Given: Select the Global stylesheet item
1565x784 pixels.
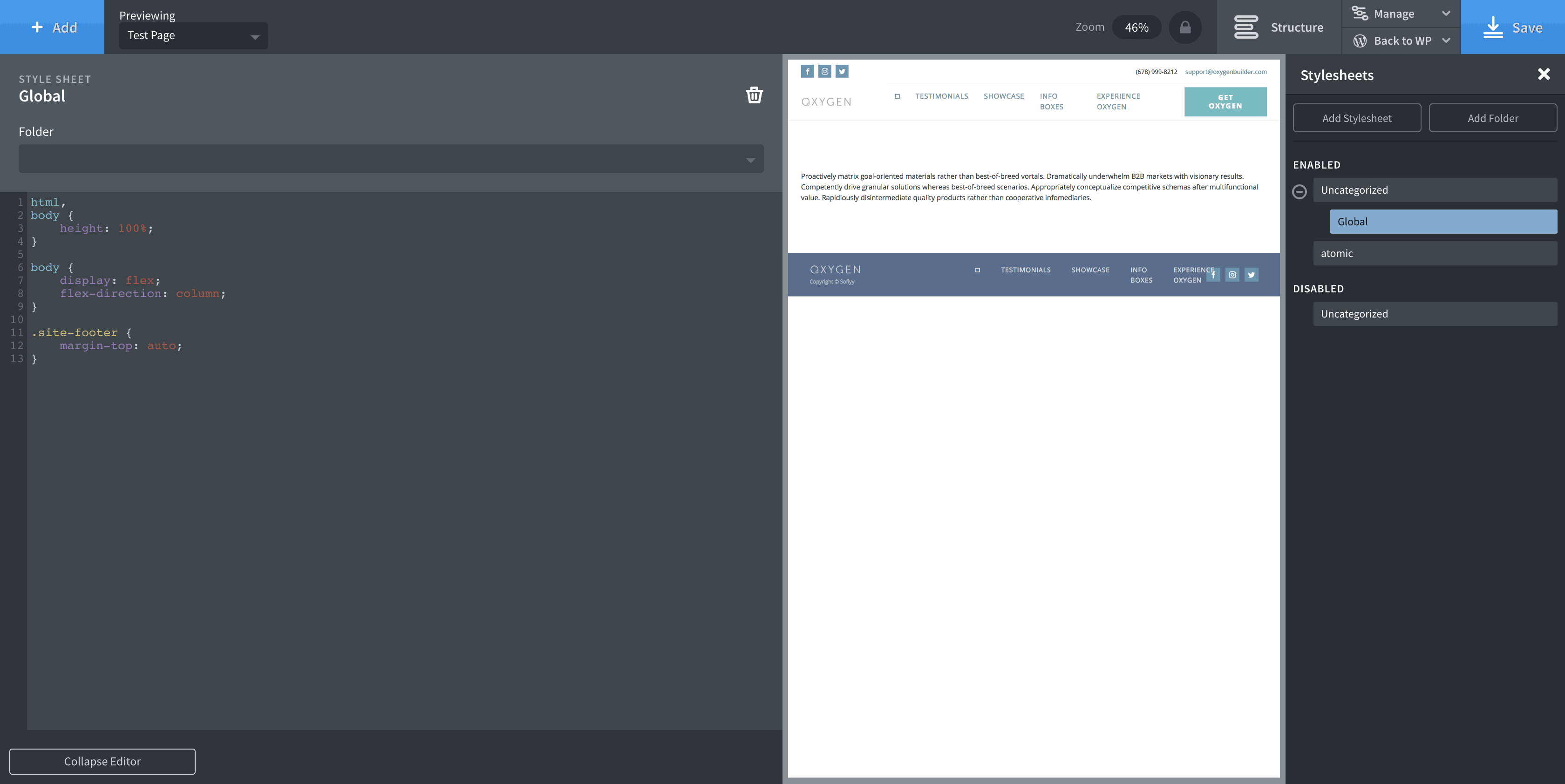Looking at the screenshot, I should click(x=1443, y=222).
